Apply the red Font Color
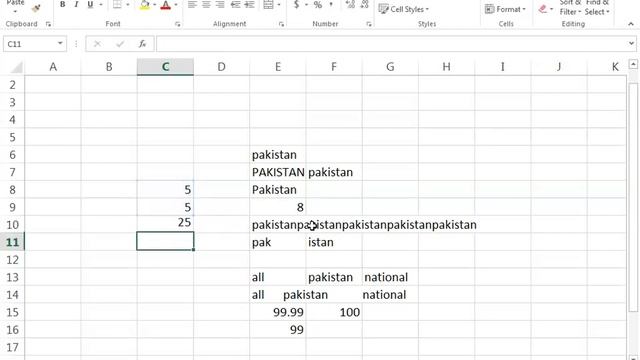Image resolution: width=640 pixels, height=360 pixels. [166, 5]
